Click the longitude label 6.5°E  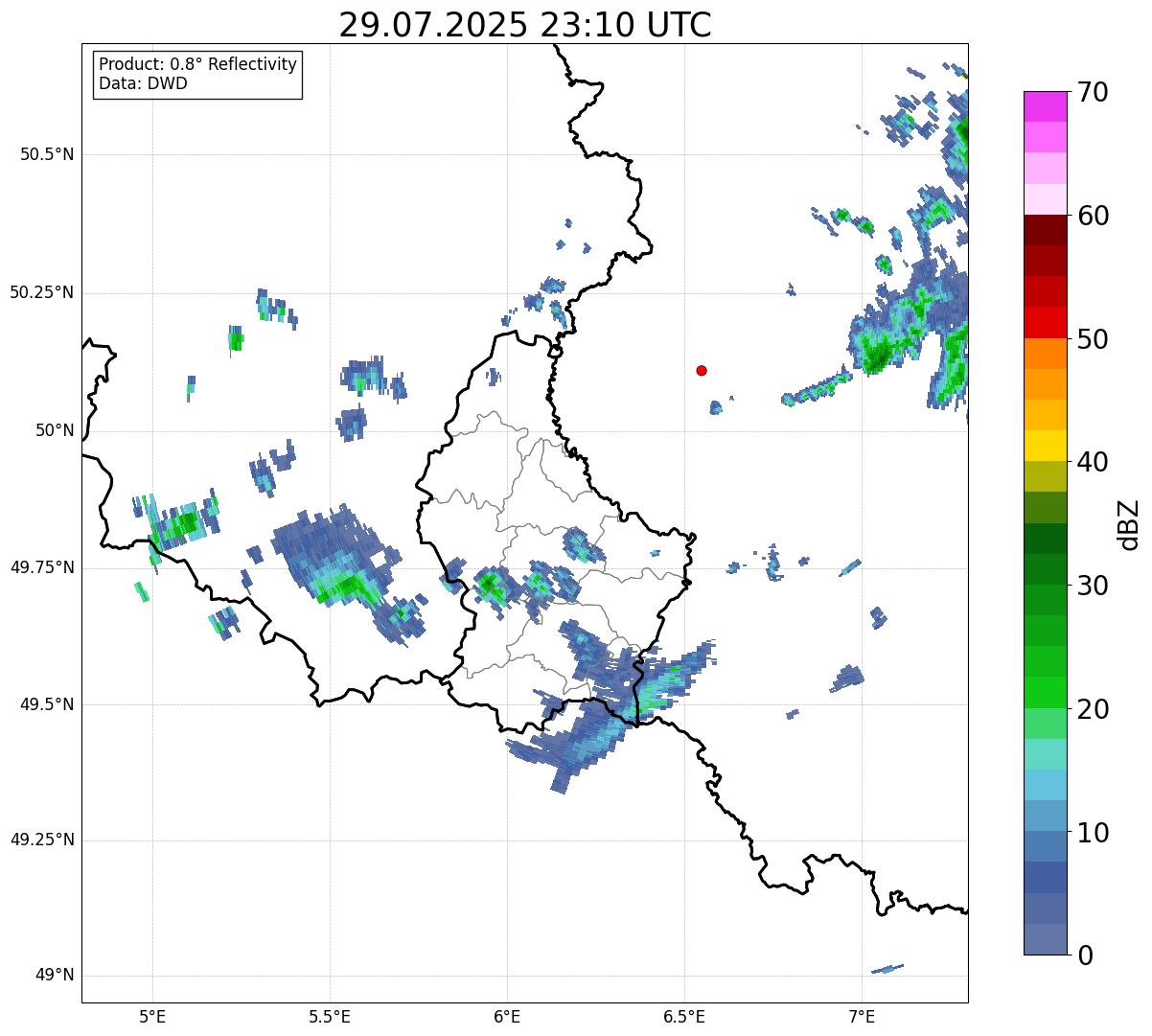pyautogui.click(x=684, y=1016)
